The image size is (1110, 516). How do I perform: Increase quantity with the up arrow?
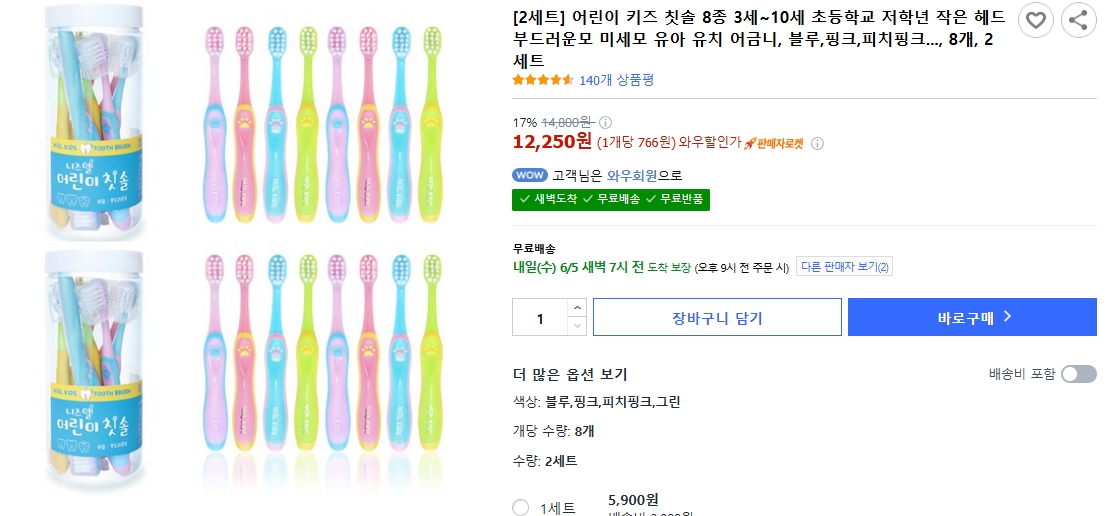pyautogui.click(x=578, y=307)
